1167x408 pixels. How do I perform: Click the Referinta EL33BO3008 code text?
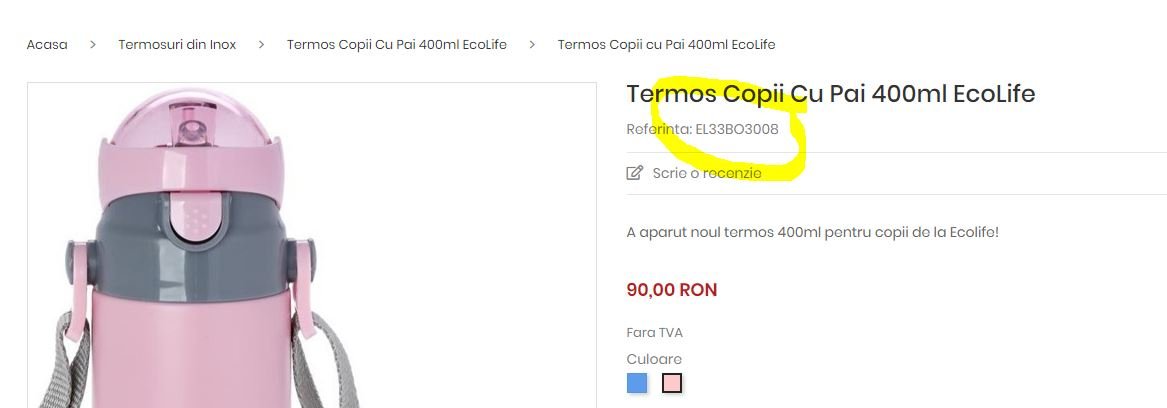(703, 130)
